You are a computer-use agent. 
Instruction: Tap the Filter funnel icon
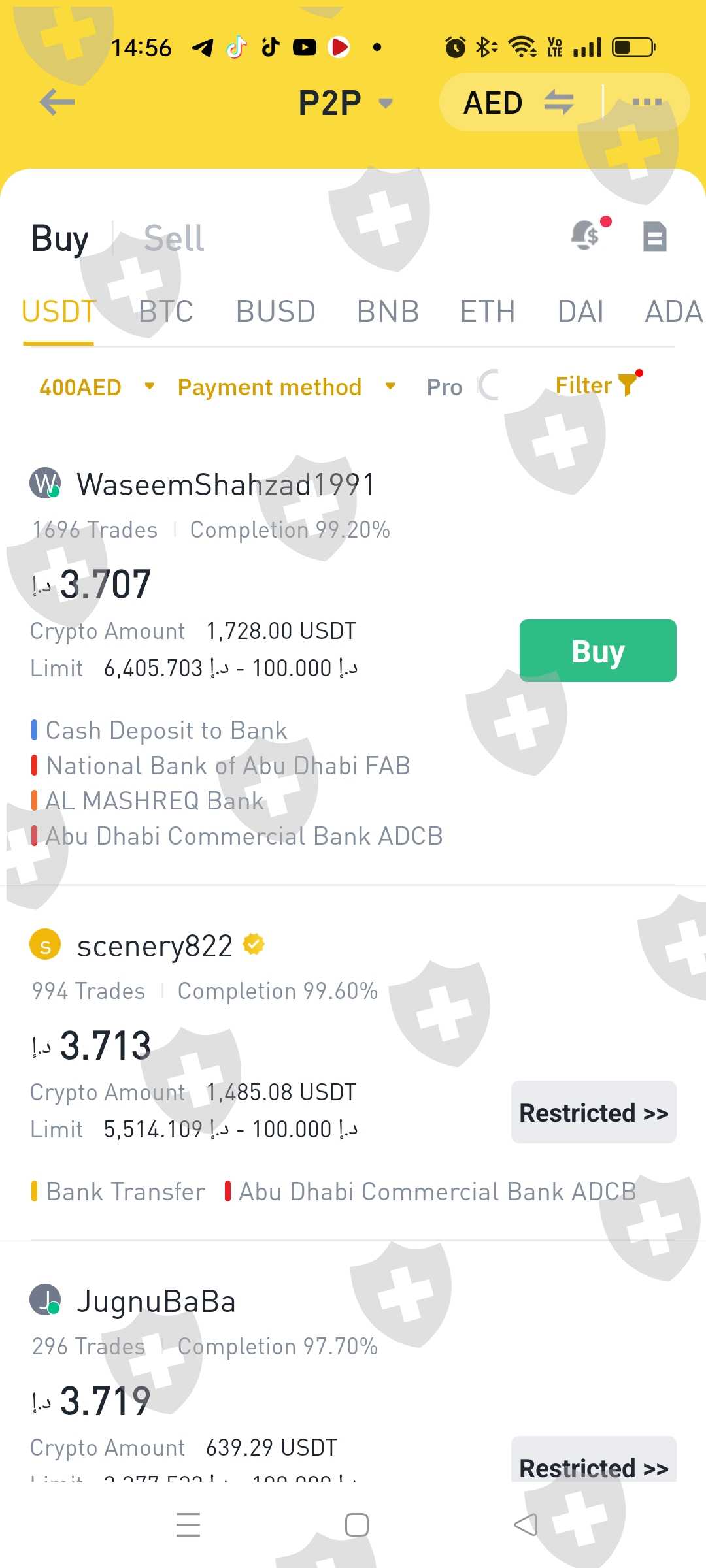[x=628, y=385]
